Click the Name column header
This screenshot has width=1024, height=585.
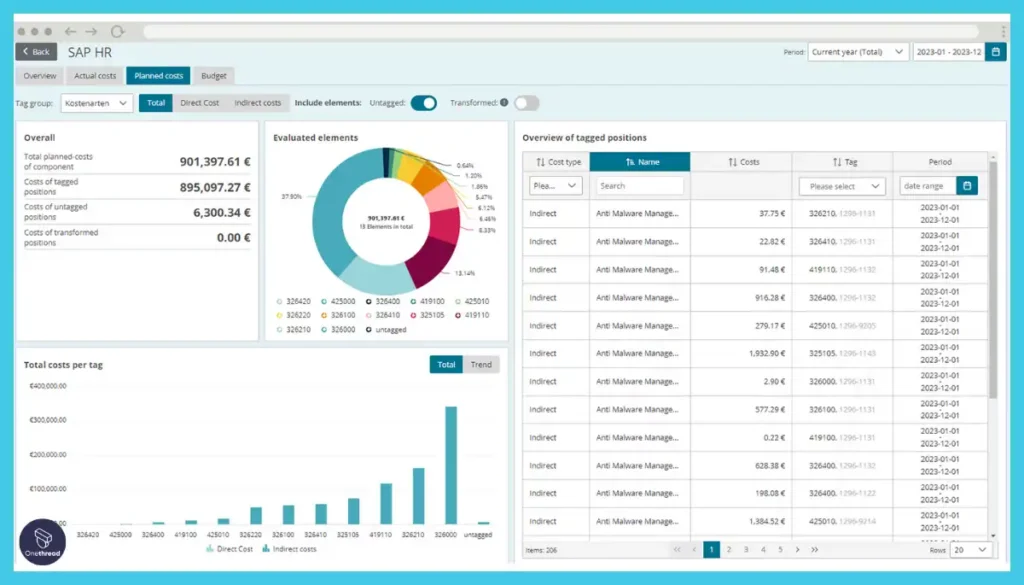(x=640, y=162)
